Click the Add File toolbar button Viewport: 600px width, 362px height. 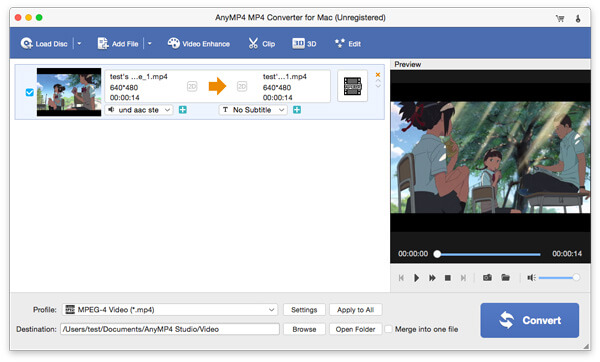tap(118, 44)
